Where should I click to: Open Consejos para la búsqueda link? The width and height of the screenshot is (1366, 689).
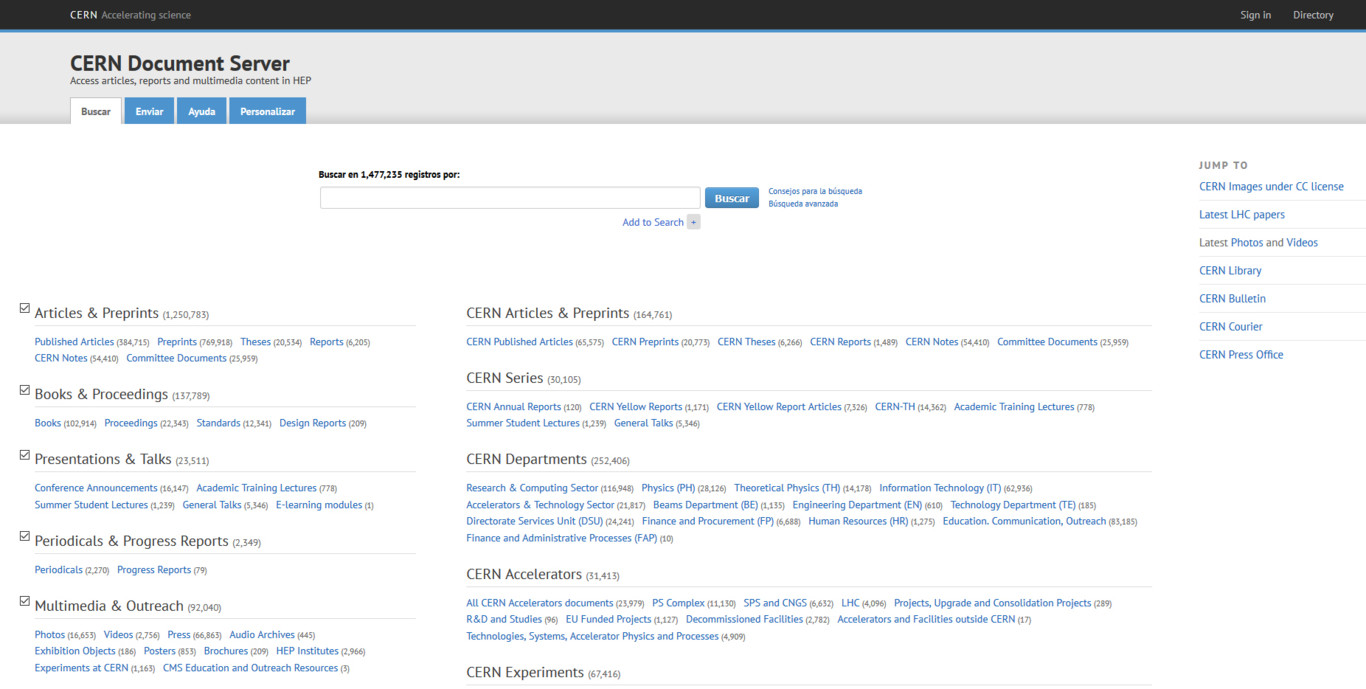[x=815, y=191]
